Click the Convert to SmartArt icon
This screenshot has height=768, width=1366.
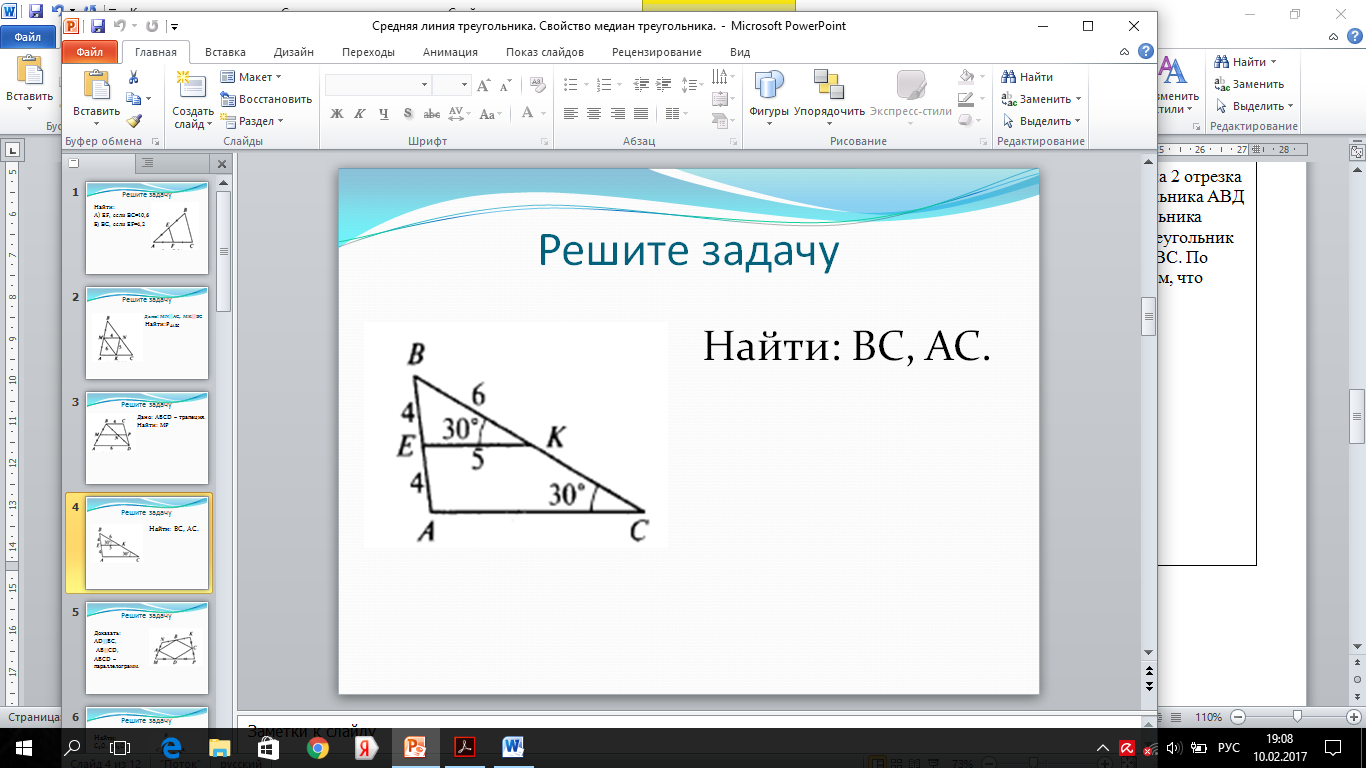722,121
